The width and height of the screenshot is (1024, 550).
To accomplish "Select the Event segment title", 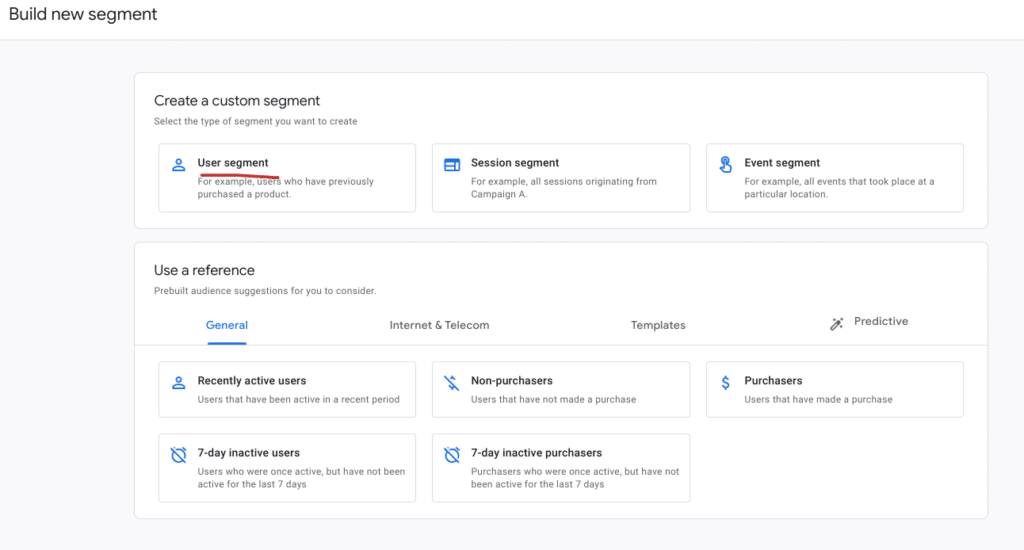I will point(782,163).
